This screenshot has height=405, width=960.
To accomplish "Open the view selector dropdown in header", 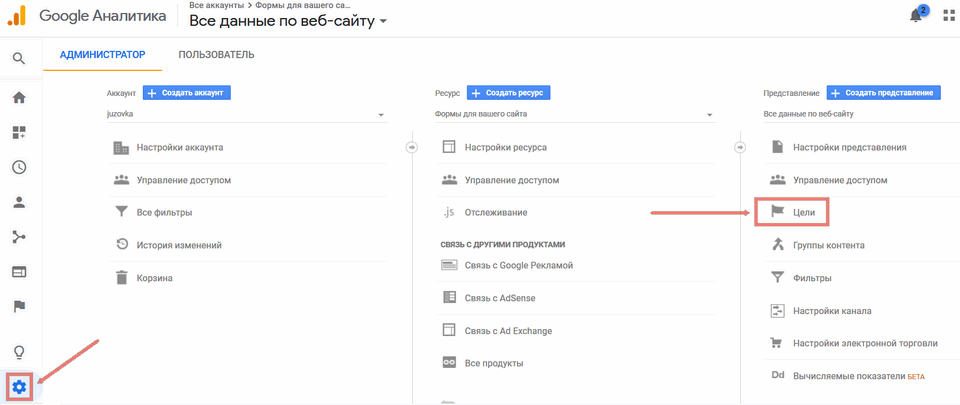I will pos(288,21).
